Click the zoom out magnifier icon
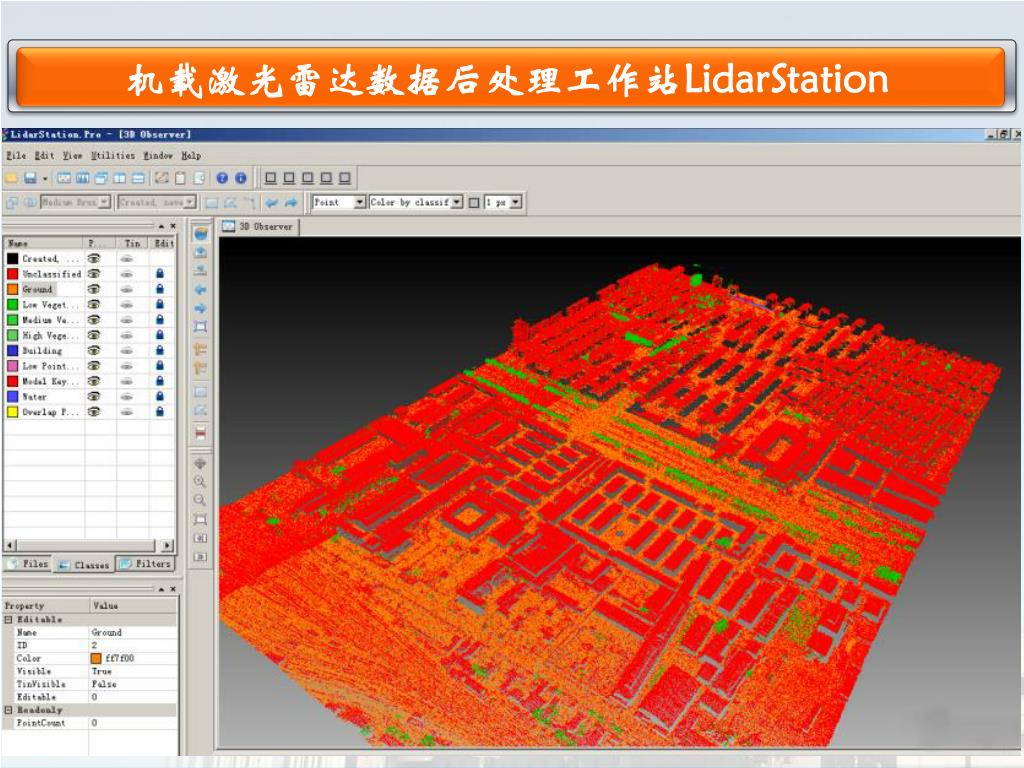Viewport: 1024px width, 768px height. tap(200, 501)
